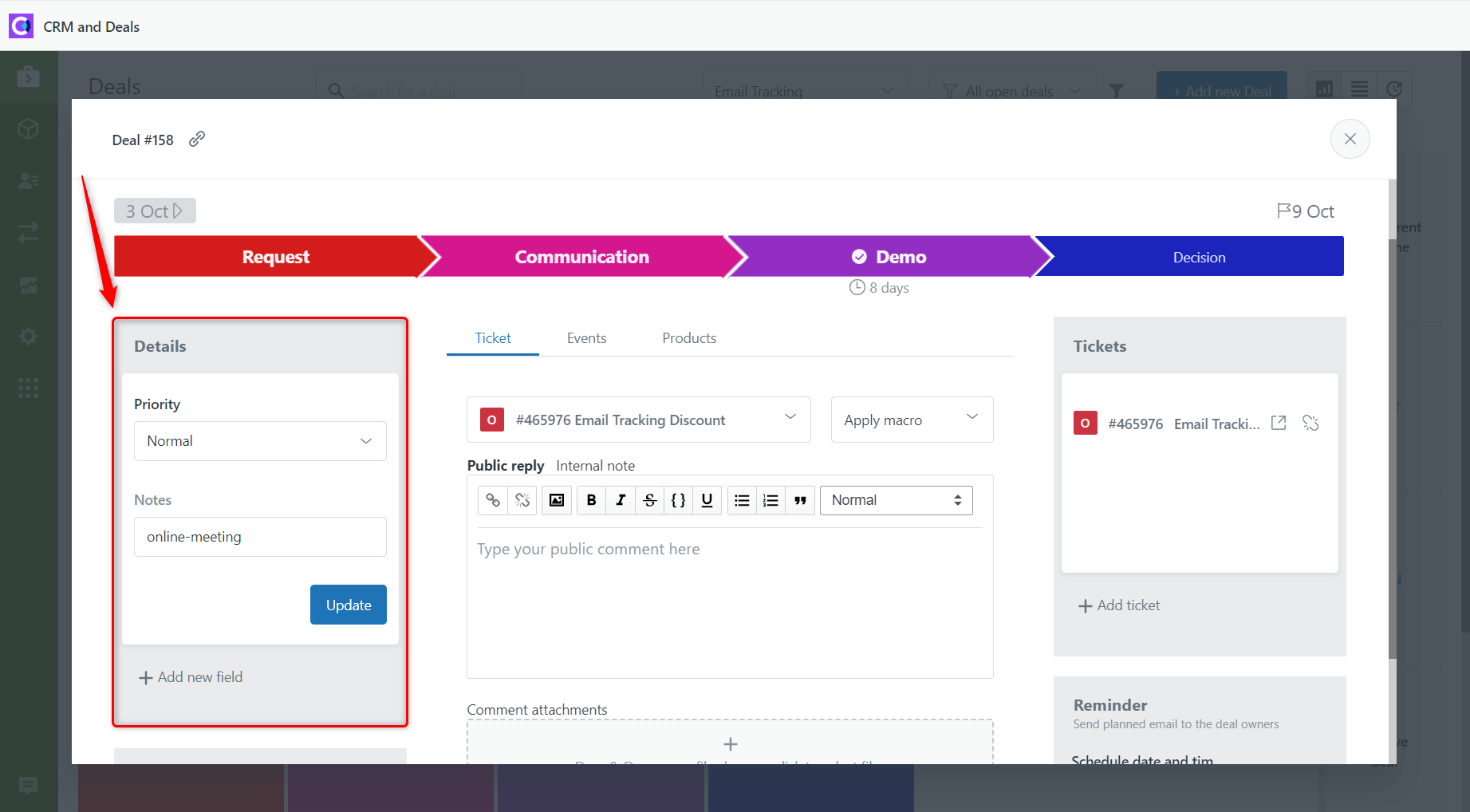
Task: Toggle underline formatting in reply editor
Action: [707, 500]
